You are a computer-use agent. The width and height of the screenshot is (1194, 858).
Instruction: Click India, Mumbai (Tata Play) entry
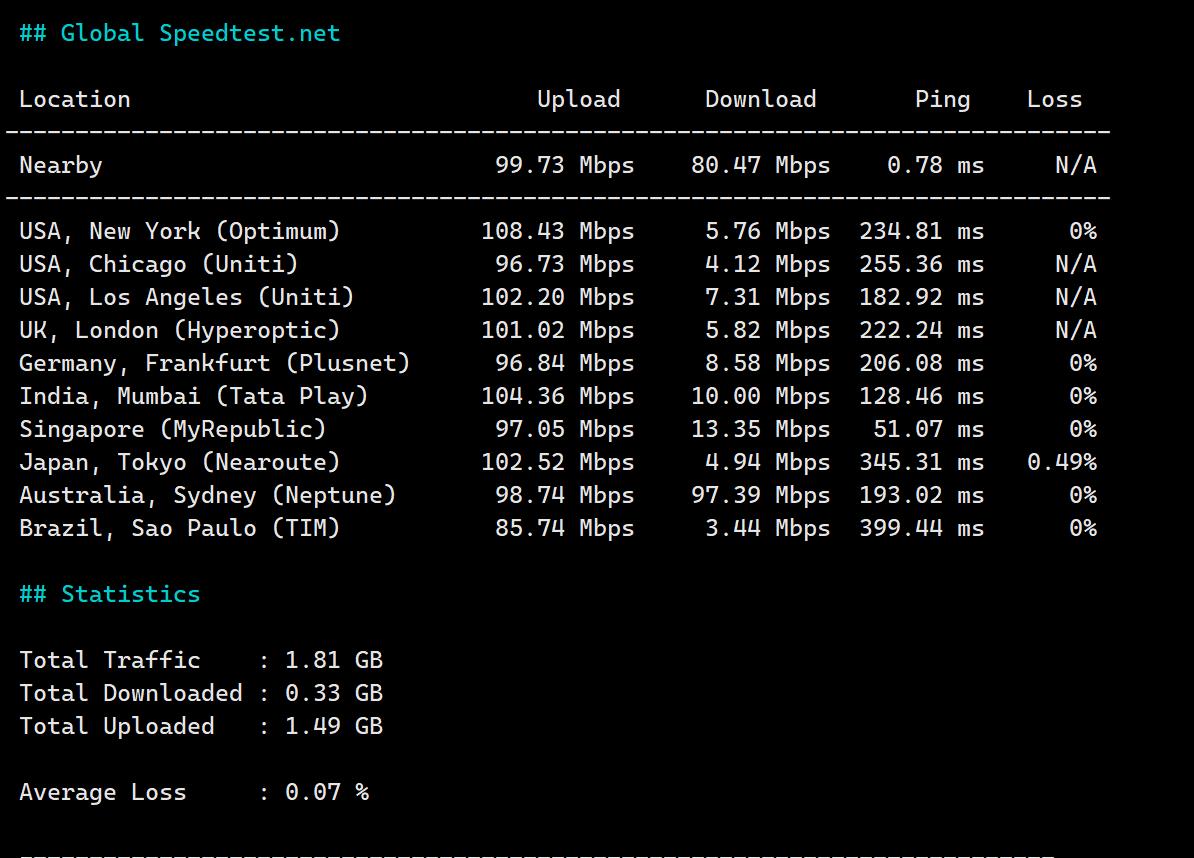(194, 396)
